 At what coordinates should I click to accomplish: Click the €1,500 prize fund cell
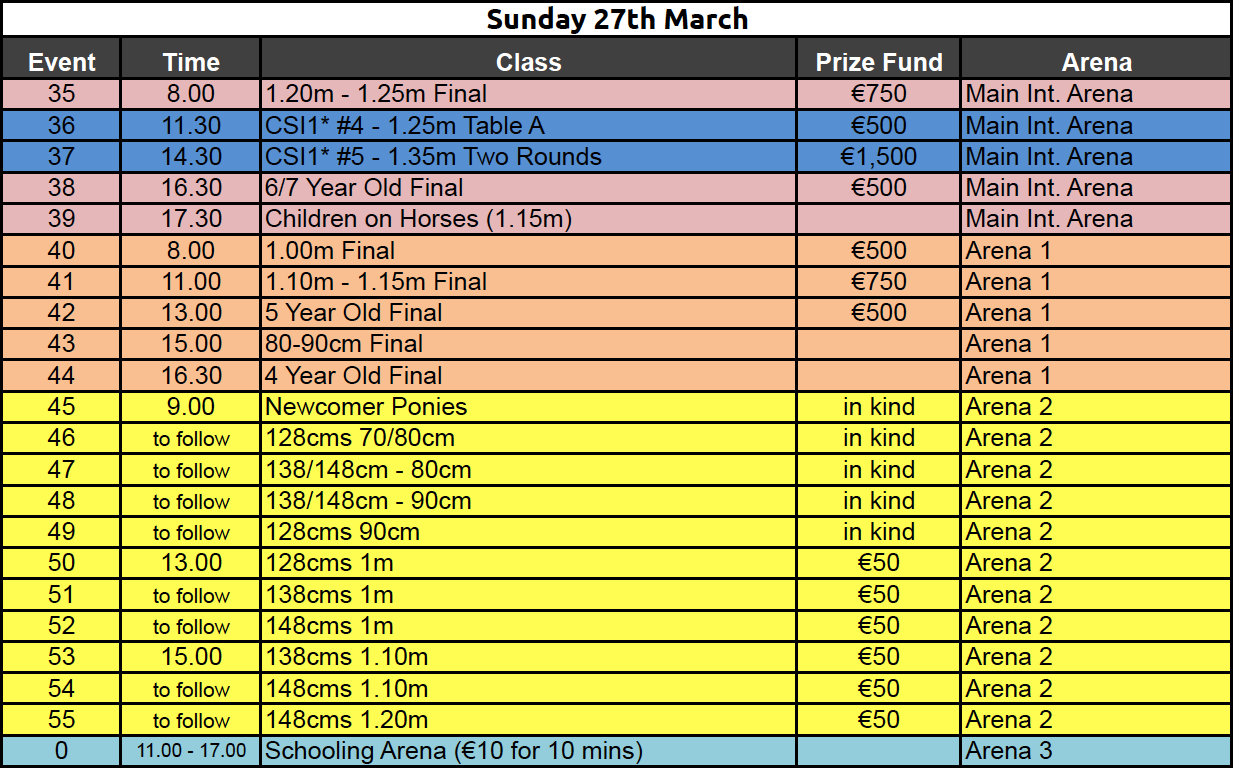(x=879, y=156)
